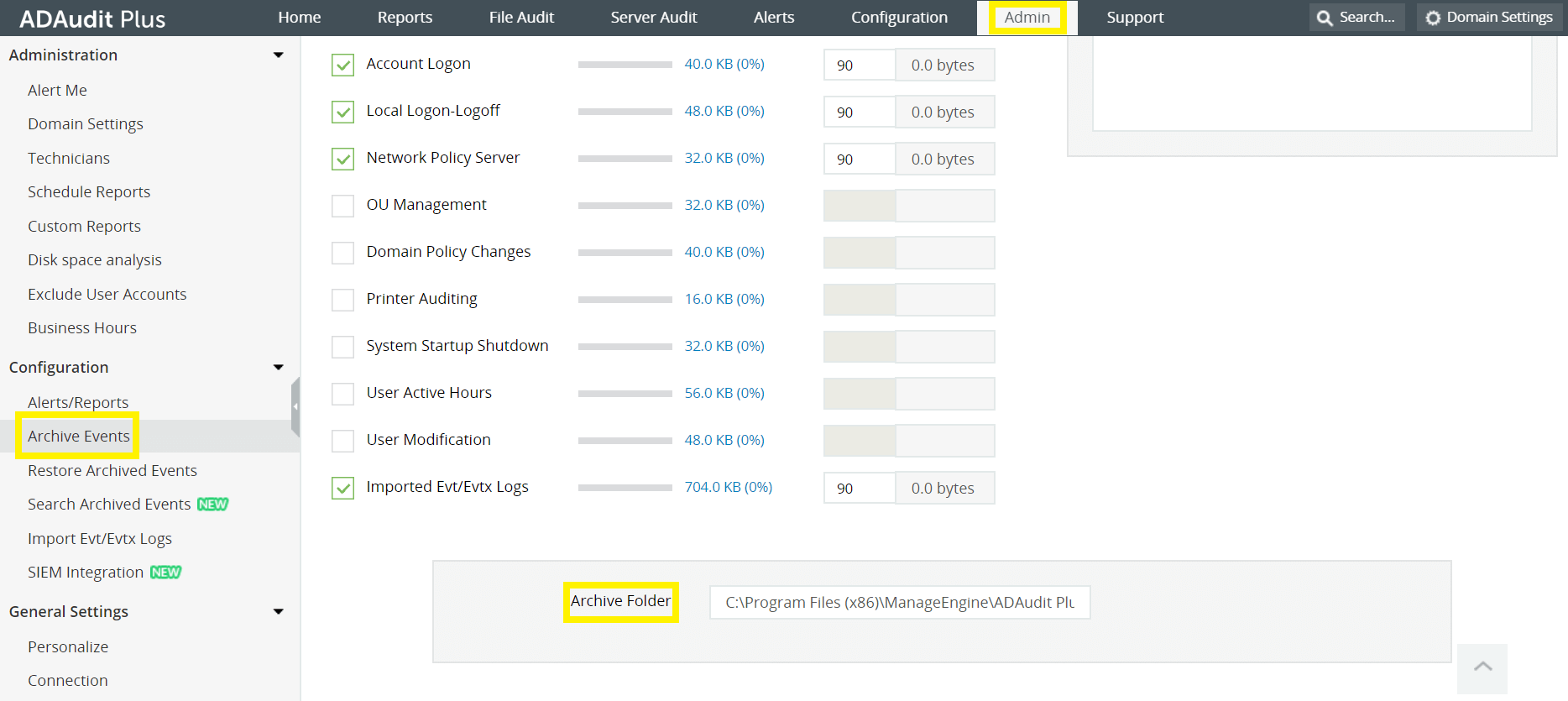1568x701 pixels.
Task: Click the sidebar collapse handle
Action: [x=295, y=406]
